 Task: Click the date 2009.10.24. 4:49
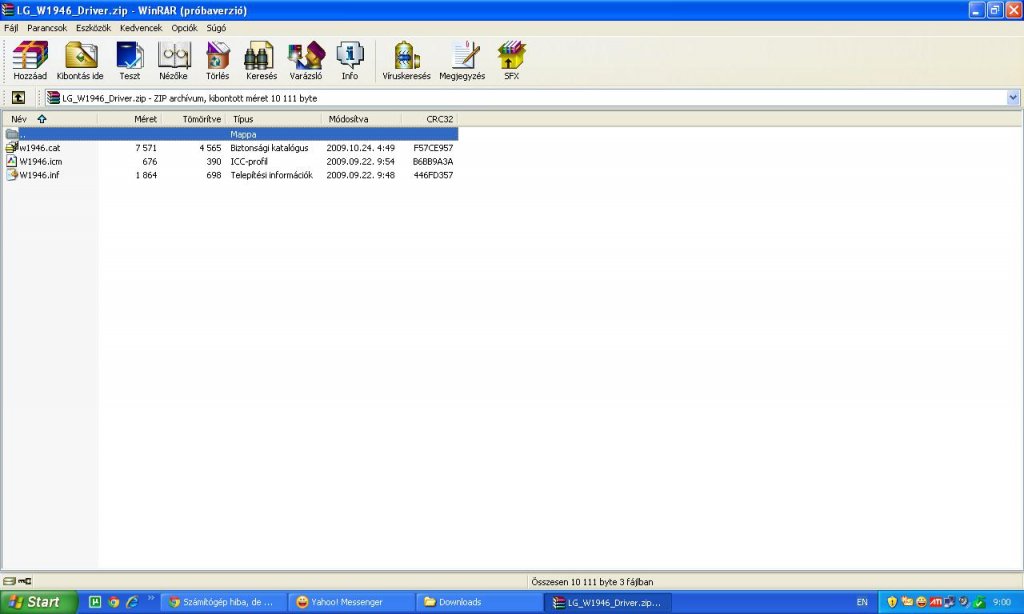[360, 148]
